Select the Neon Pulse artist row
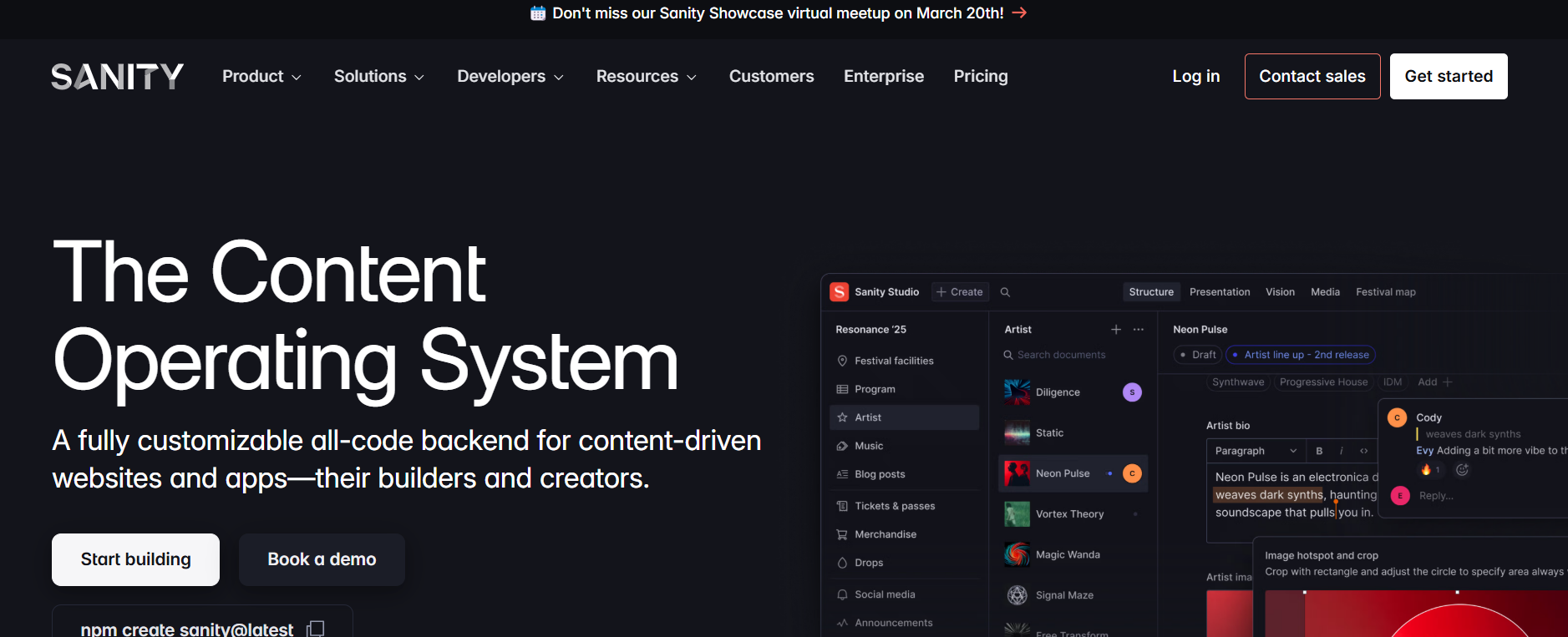1568x637 pixels. (x=1073, y=473)
